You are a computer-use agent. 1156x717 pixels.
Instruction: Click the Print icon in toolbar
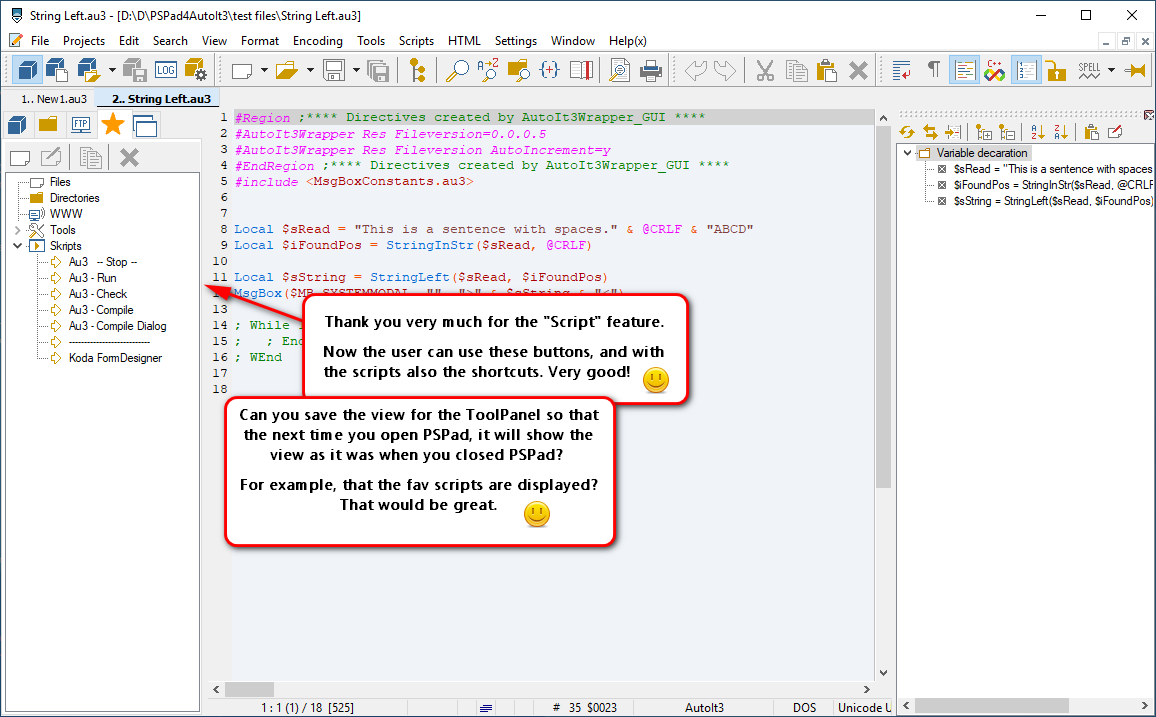coord(650,70)
